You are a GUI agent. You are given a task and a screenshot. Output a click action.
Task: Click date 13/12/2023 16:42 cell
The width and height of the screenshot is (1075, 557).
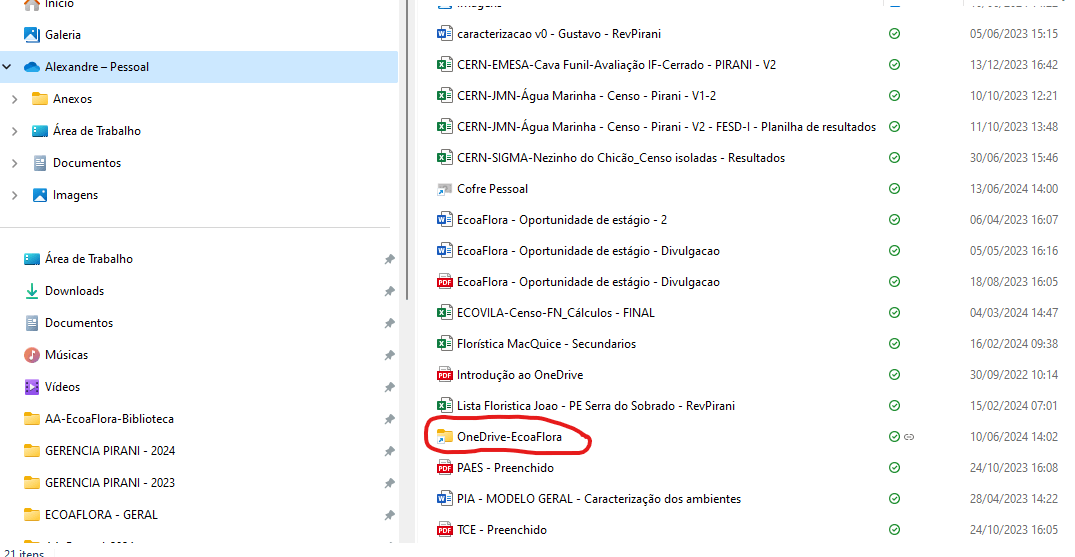pos(1013,64)
